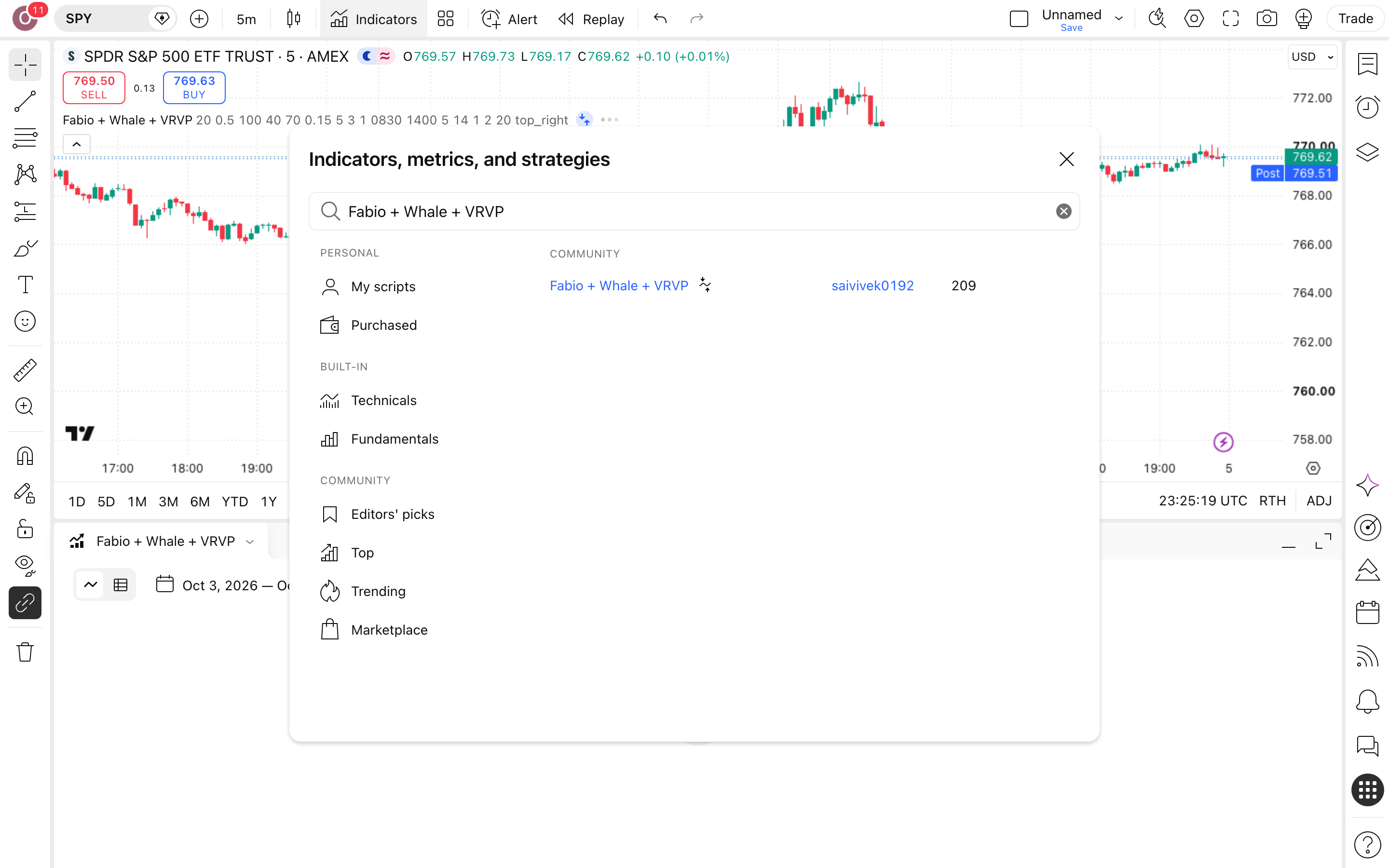Click the indicator search input field
The image size is (1389, 868).
pos(694,211)
